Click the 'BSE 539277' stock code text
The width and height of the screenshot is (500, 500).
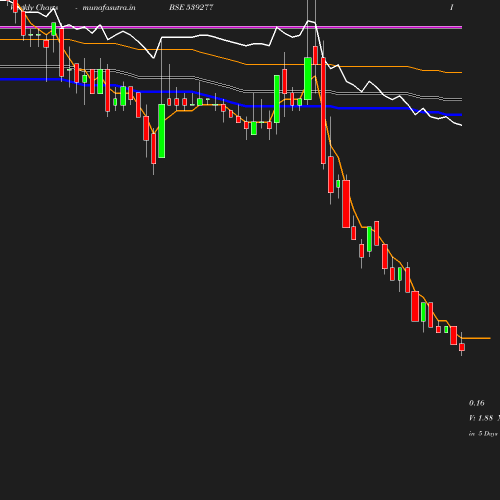(x=191, y=7)
